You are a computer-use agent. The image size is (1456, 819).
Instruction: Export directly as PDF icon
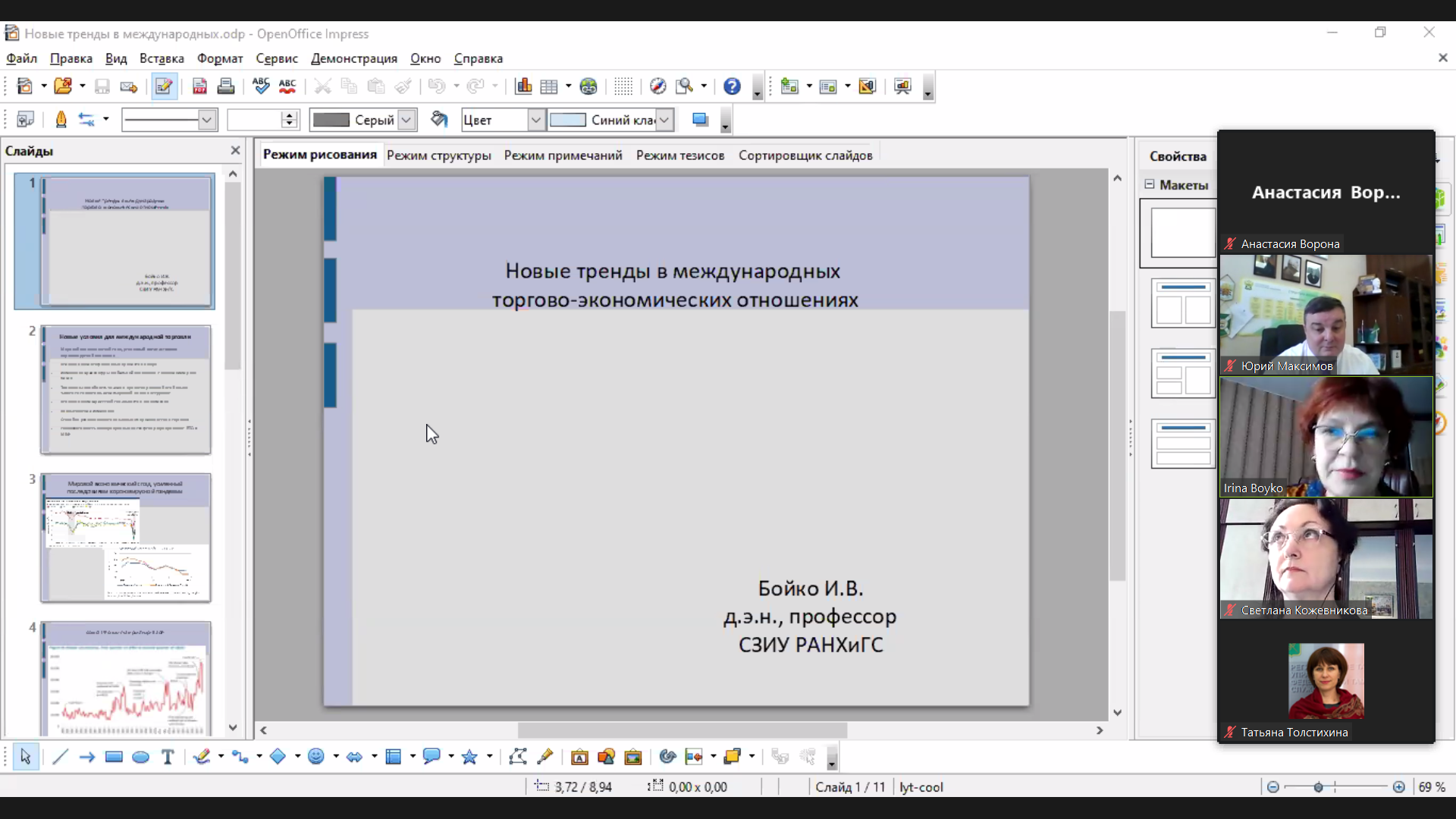click(199, 86)
